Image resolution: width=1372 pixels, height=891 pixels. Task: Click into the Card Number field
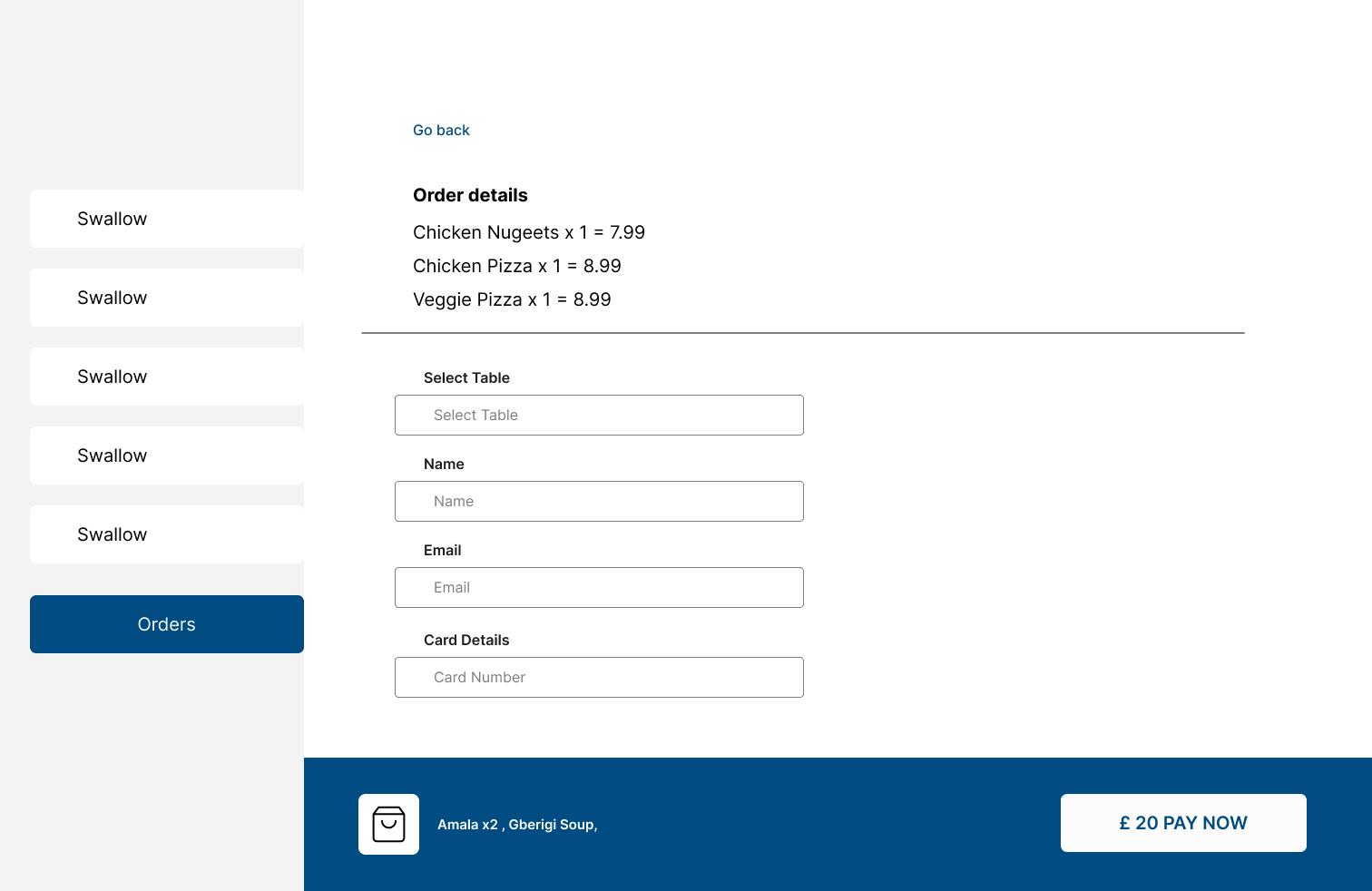[x=599, y=677]
